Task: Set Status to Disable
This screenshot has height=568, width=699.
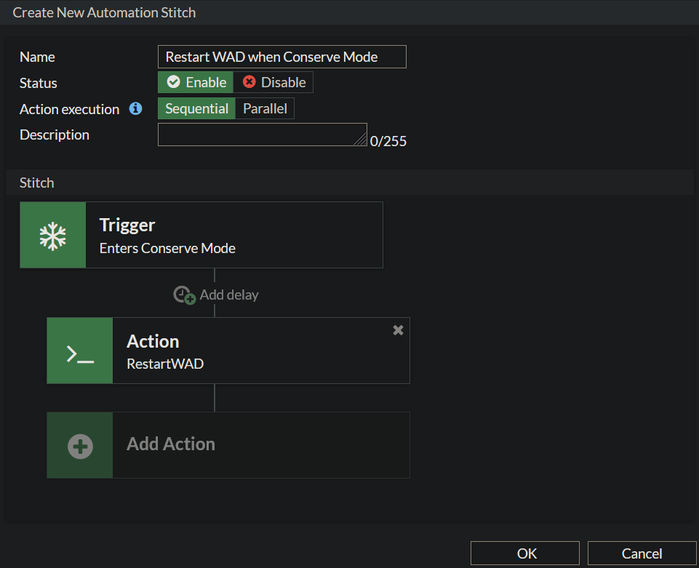Action: click(x=274, y=82)
